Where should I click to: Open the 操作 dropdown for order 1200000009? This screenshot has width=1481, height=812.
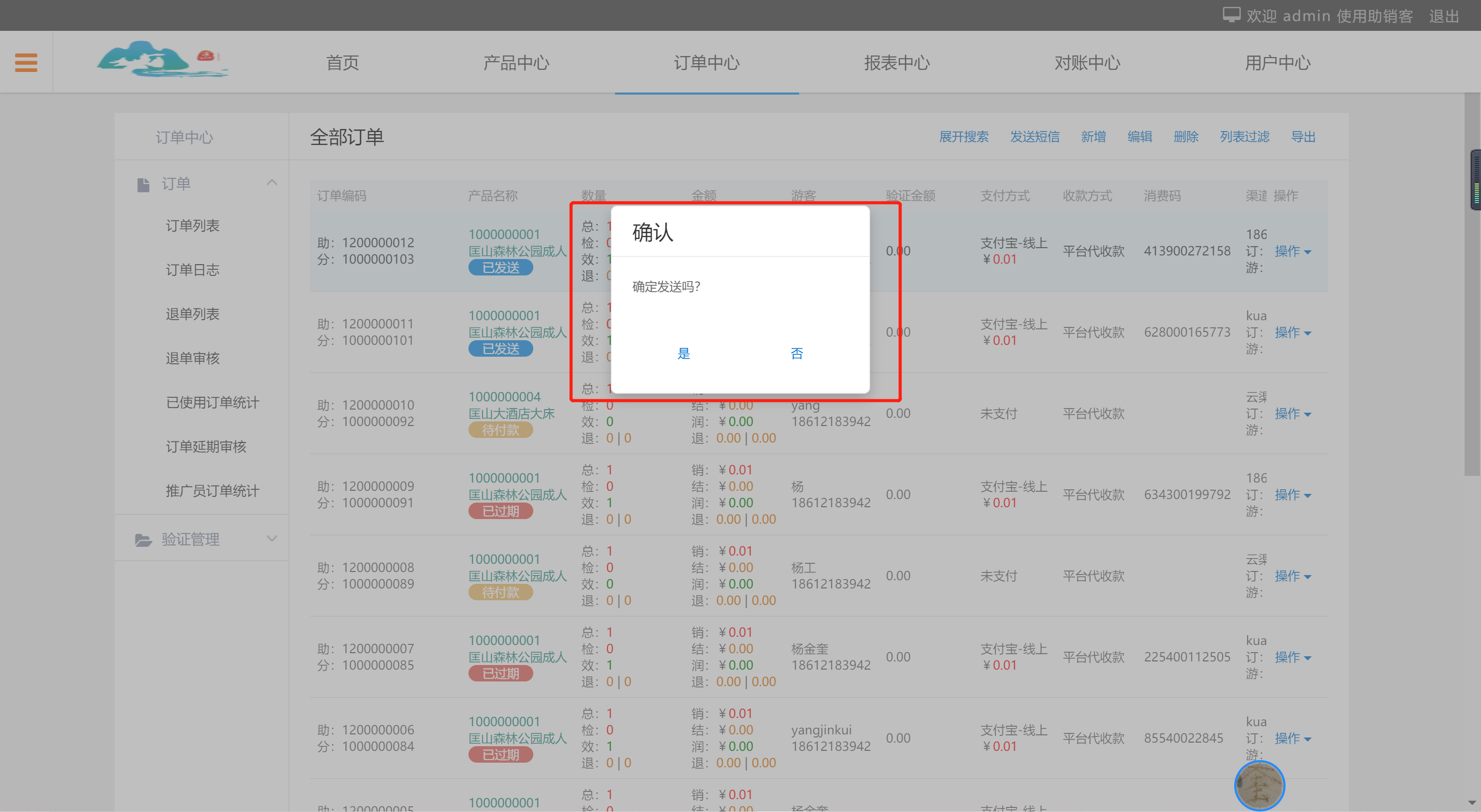(x=1292, y=495)
